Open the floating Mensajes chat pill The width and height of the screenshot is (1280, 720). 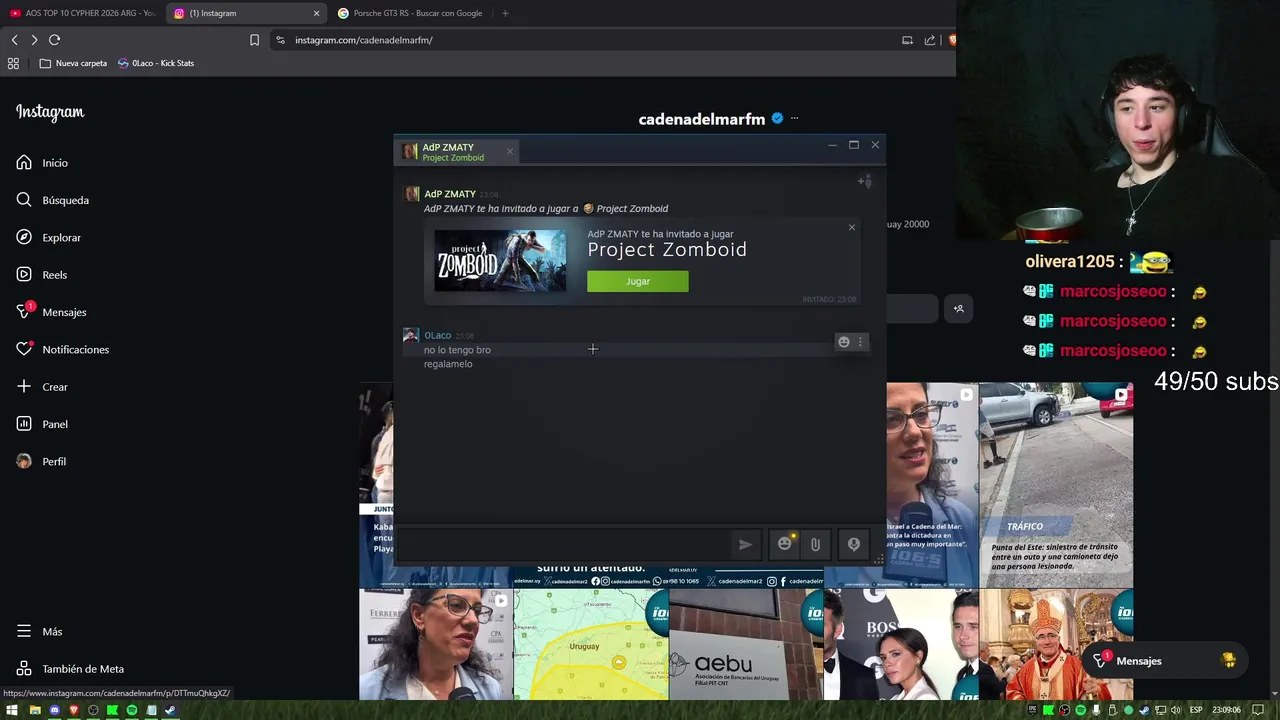pos(1165,661)
